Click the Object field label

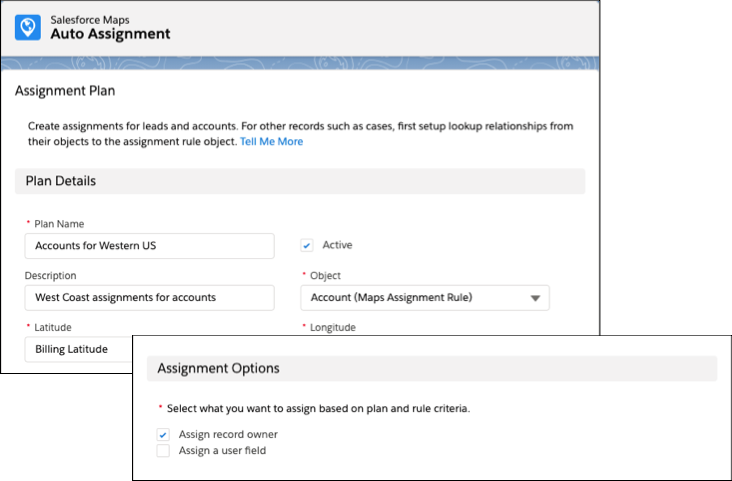click(325, 276)
